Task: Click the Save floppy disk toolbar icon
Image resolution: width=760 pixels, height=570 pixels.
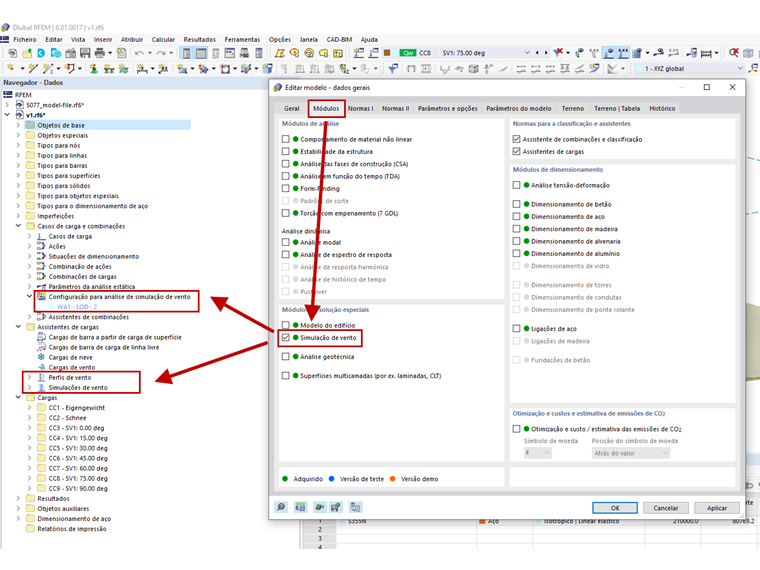Action: pos(85,53)
